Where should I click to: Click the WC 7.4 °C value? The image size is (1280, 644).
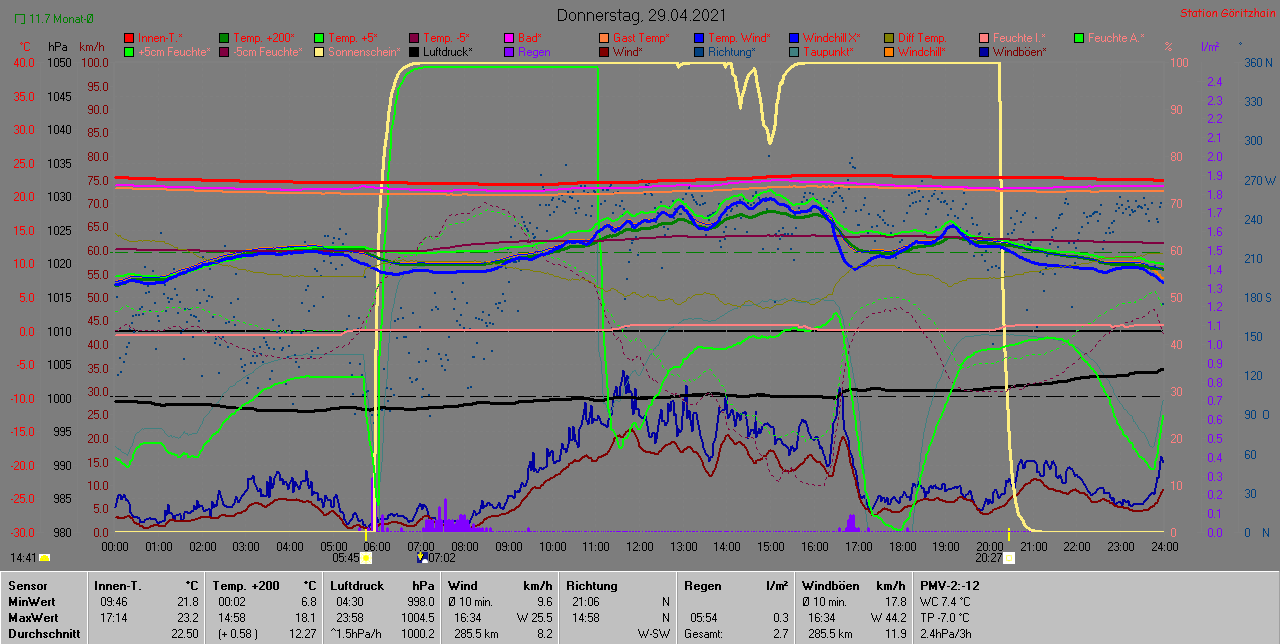point(945,602)
